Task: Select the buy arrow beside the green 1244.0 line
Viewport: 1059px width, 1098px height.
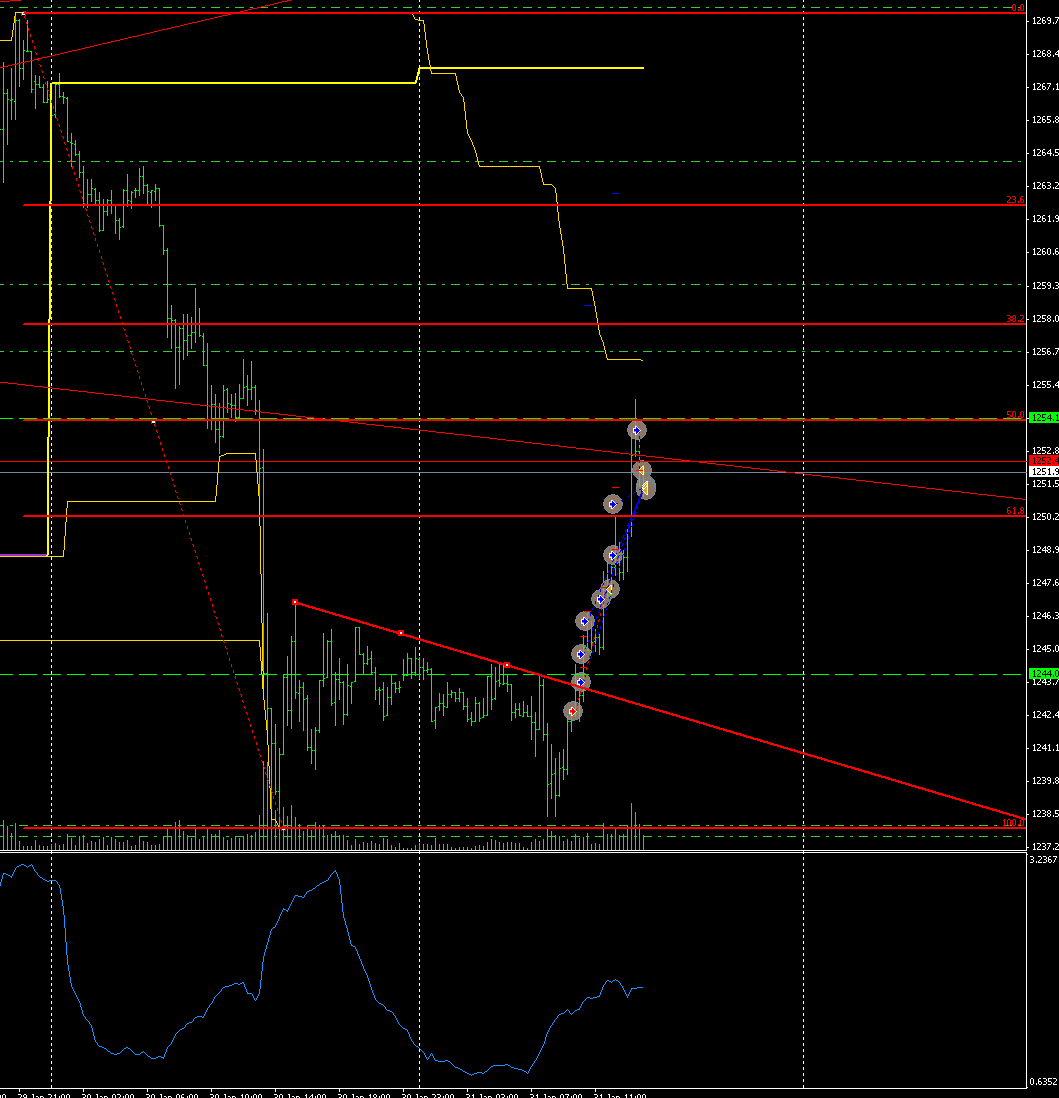Action: coord(580,681)
